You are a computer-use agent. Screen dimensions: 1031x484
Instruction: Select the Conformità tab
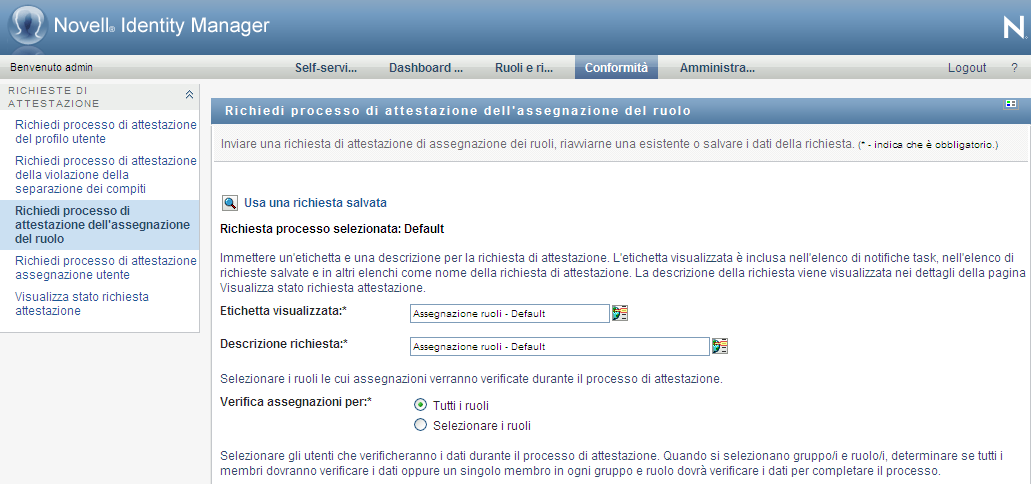tap(616, 67)
